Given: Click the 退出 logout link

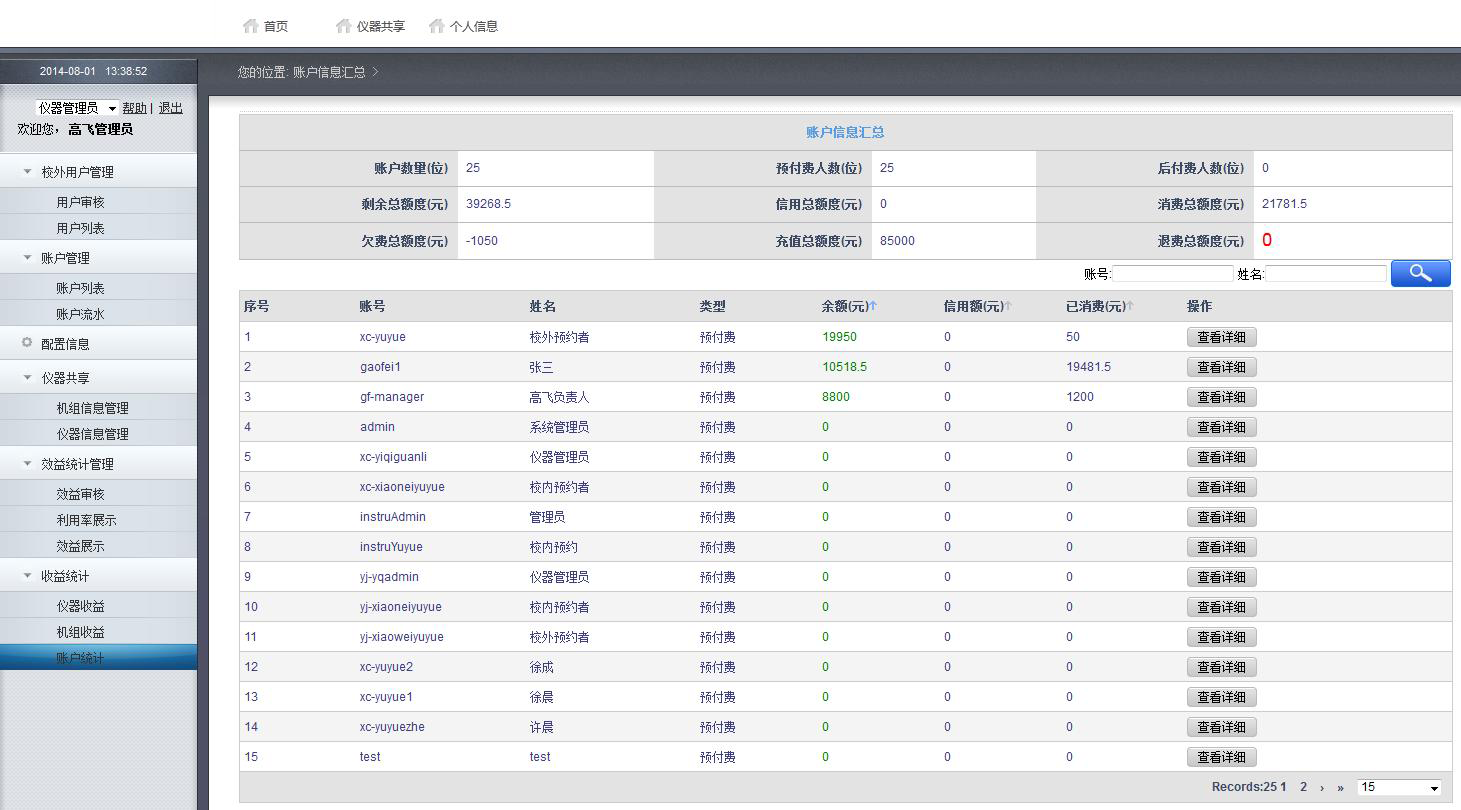Looking at the screenshot, I should point(171,108).
